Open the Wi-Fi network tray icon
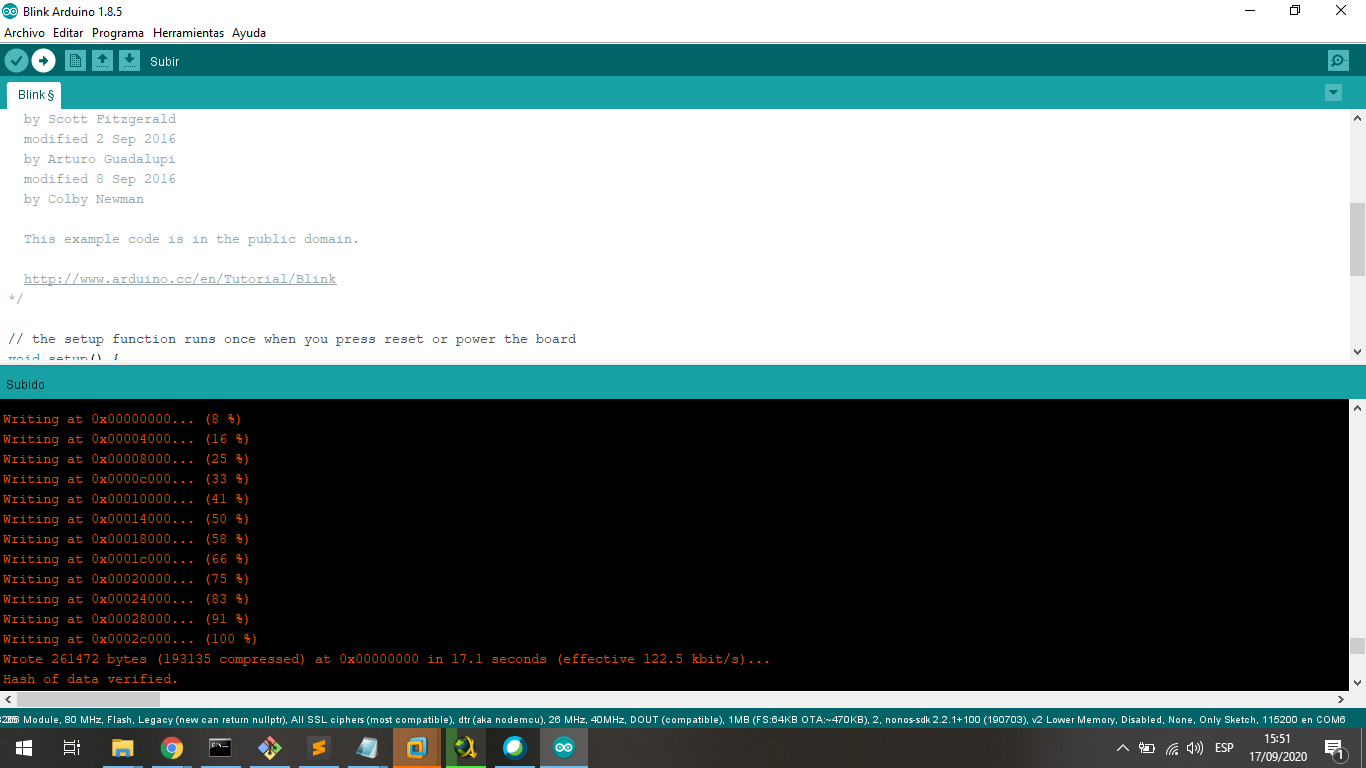The width and height of the screenshot is (1366, 768). click(1172, 748)
